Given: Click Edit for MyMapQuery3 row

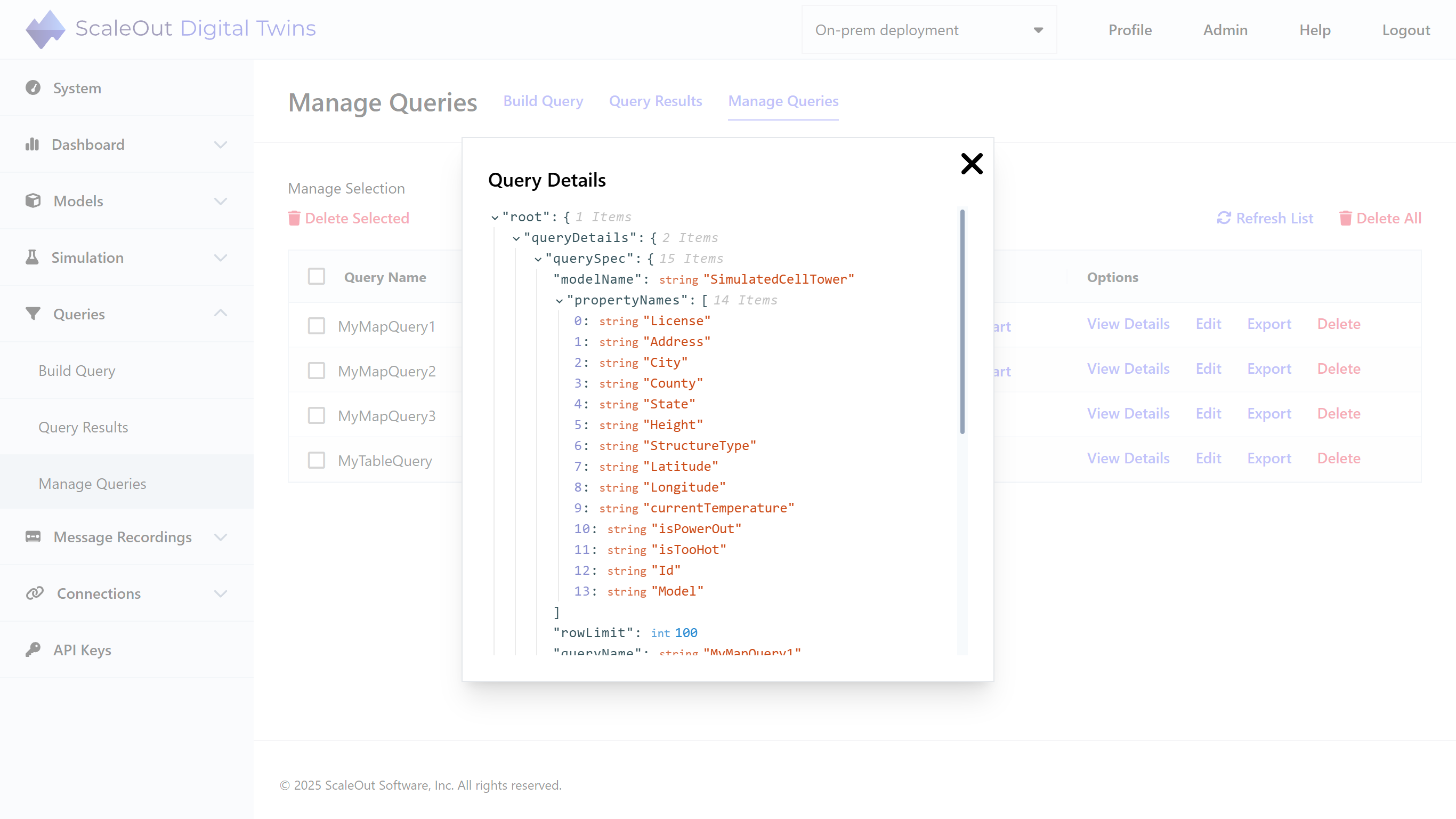Looking at the screenshot, I should 1208,413.
